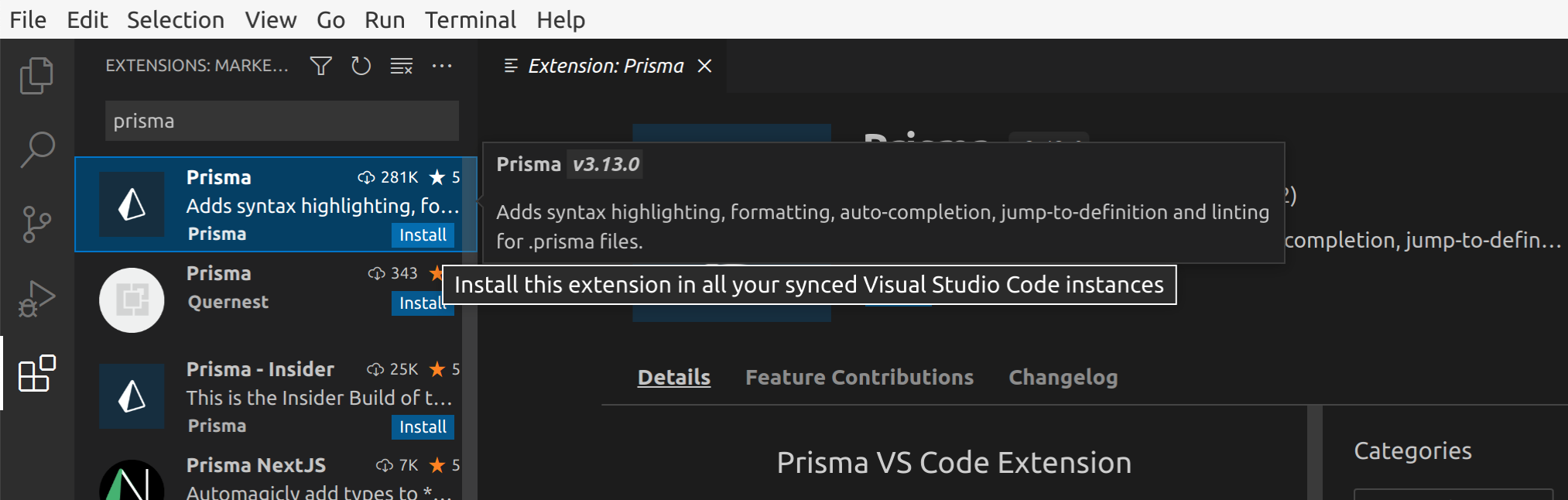Select the Details tab

coord(673,378)
